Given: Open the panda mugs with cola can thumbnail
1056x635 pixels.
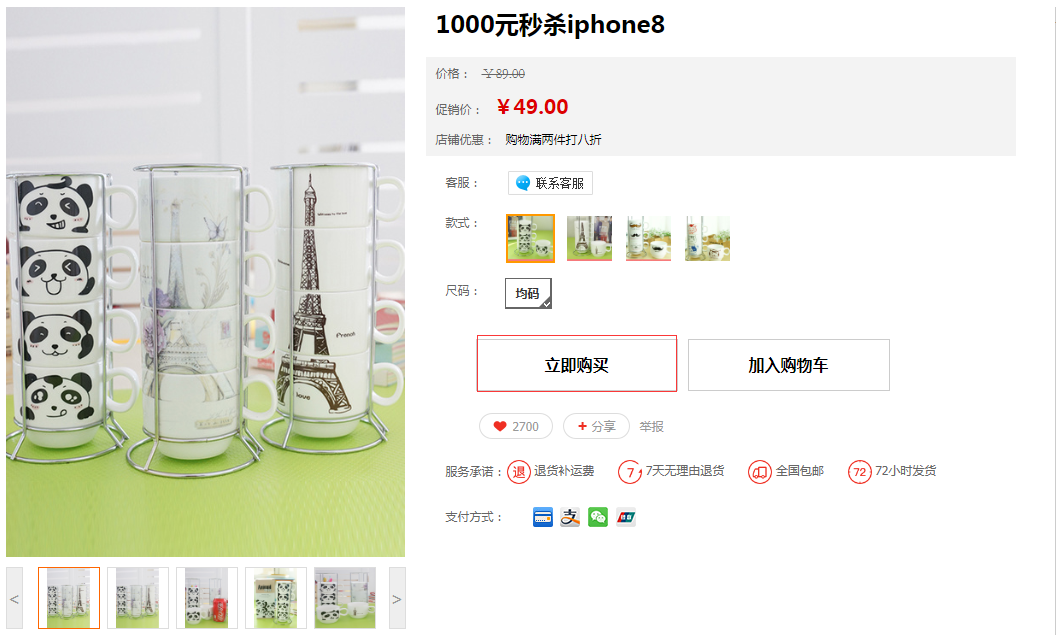Looking at the screenshot, I should tap(207, 598).
